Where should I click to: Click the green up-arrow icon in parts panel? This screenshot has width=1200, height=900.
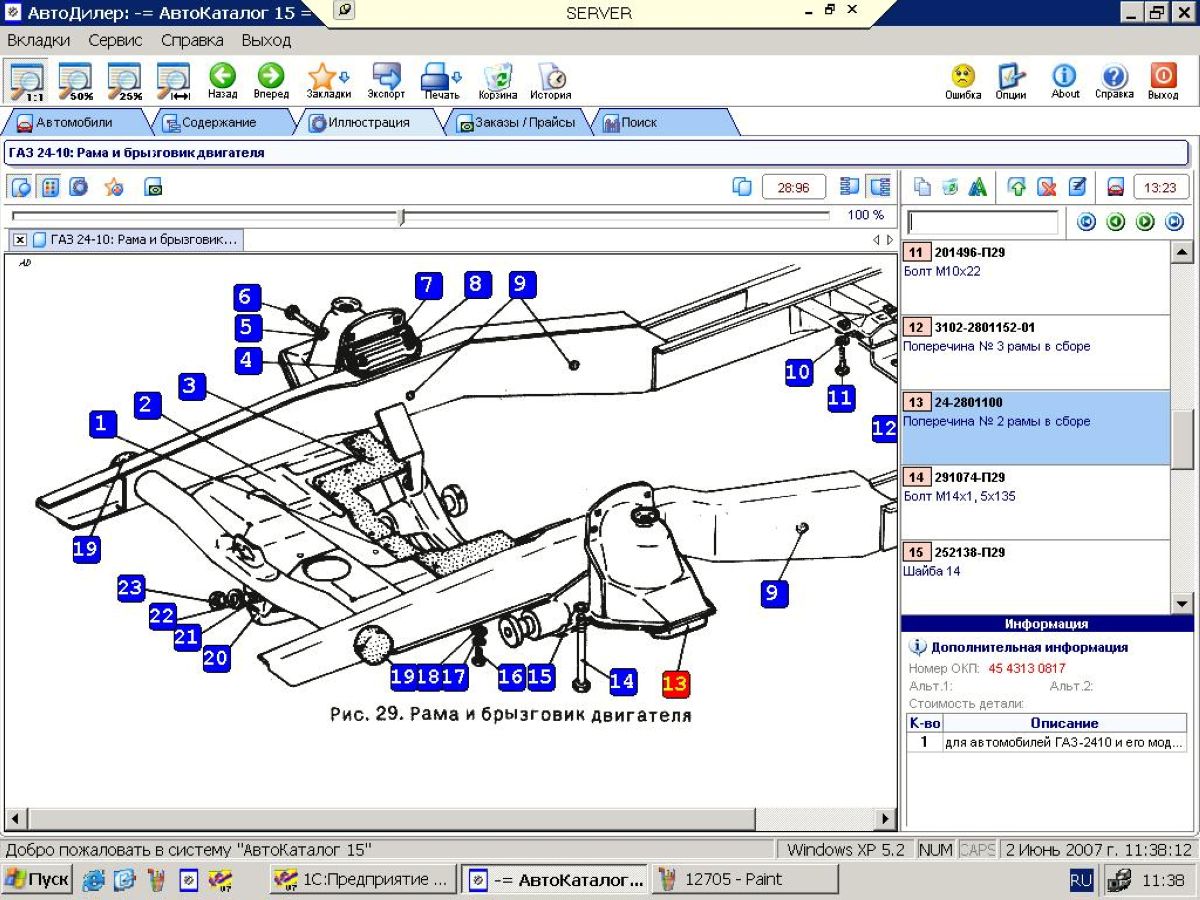(1017, 187)
